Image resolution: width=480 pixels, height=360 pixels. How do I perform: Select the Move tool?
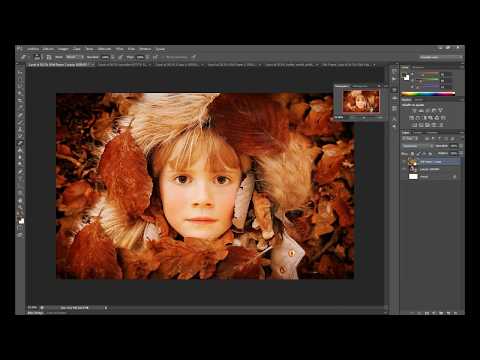pyautogui.click(x=20, y=72)
